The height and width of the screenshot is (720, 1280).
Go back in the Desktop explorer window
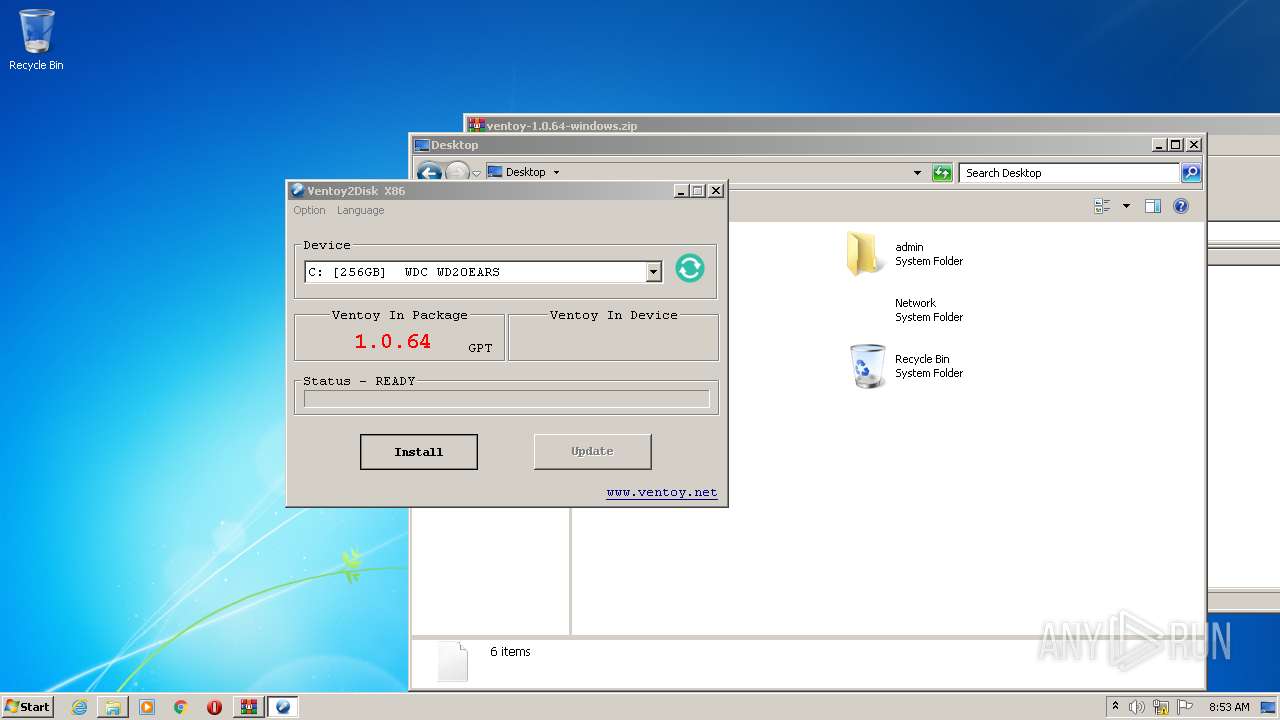click(x=429, y=172)
